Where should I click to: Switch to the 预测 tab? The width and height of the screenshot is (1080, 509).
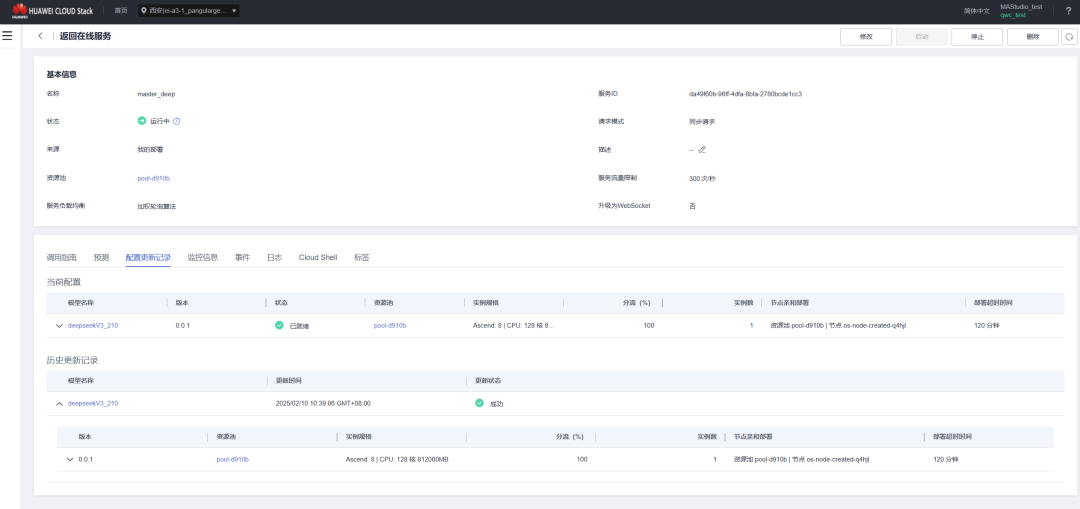[101, 258]
